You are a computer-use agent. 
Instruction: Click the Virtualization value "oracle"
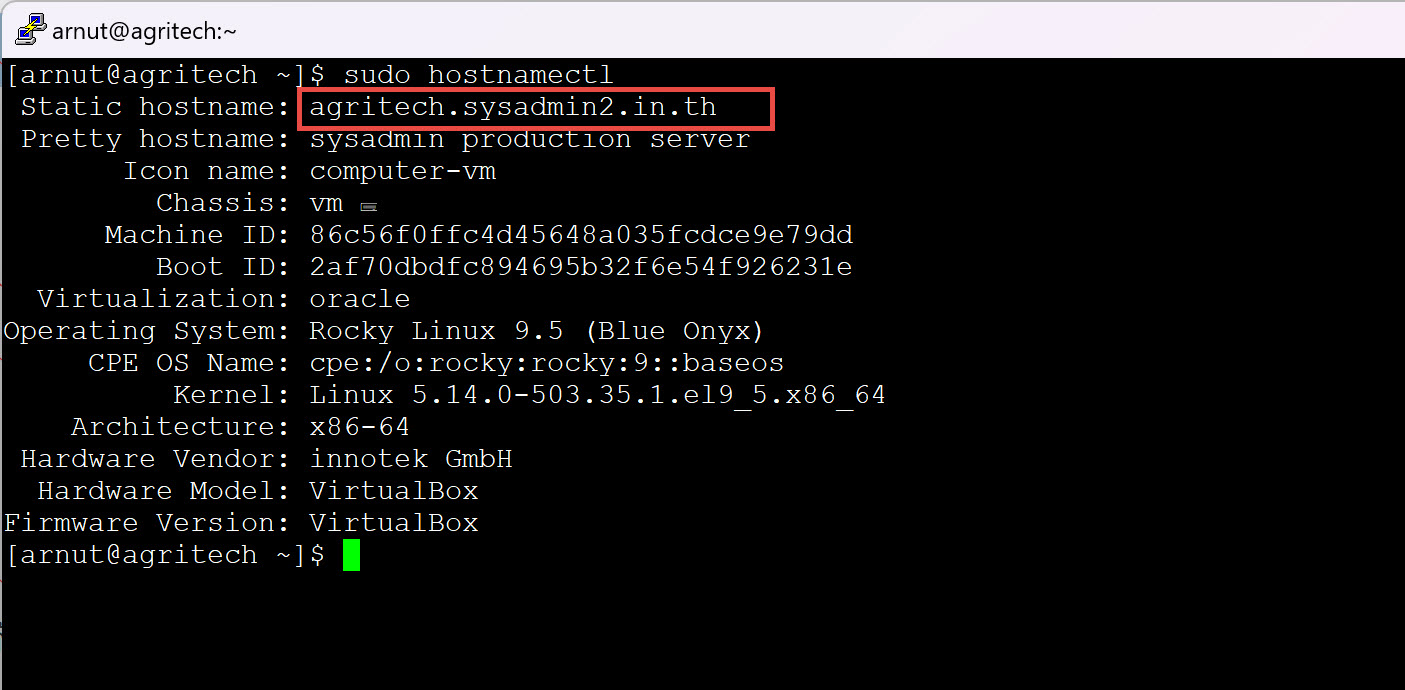360,299
